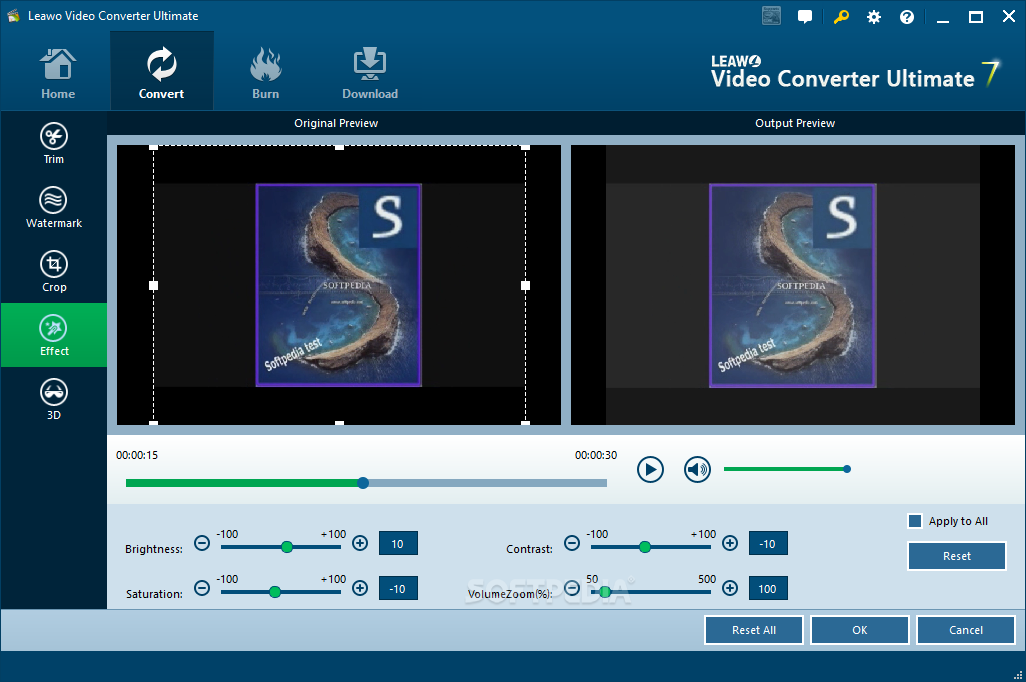Open the Watermark tool

point(54,207)
